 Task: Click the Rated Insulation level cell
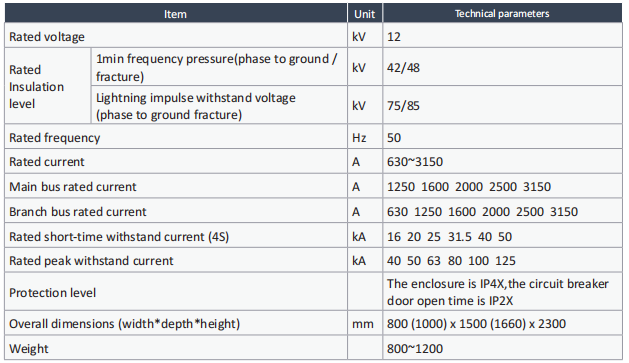(x=48, y=86)
